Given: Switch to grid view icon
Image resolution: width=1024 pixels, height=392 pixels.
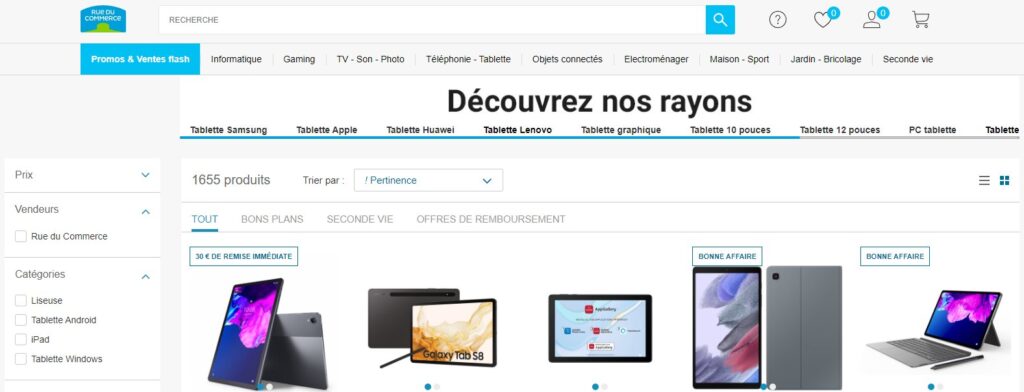Looking at the screenshot, I should 1004,180.
